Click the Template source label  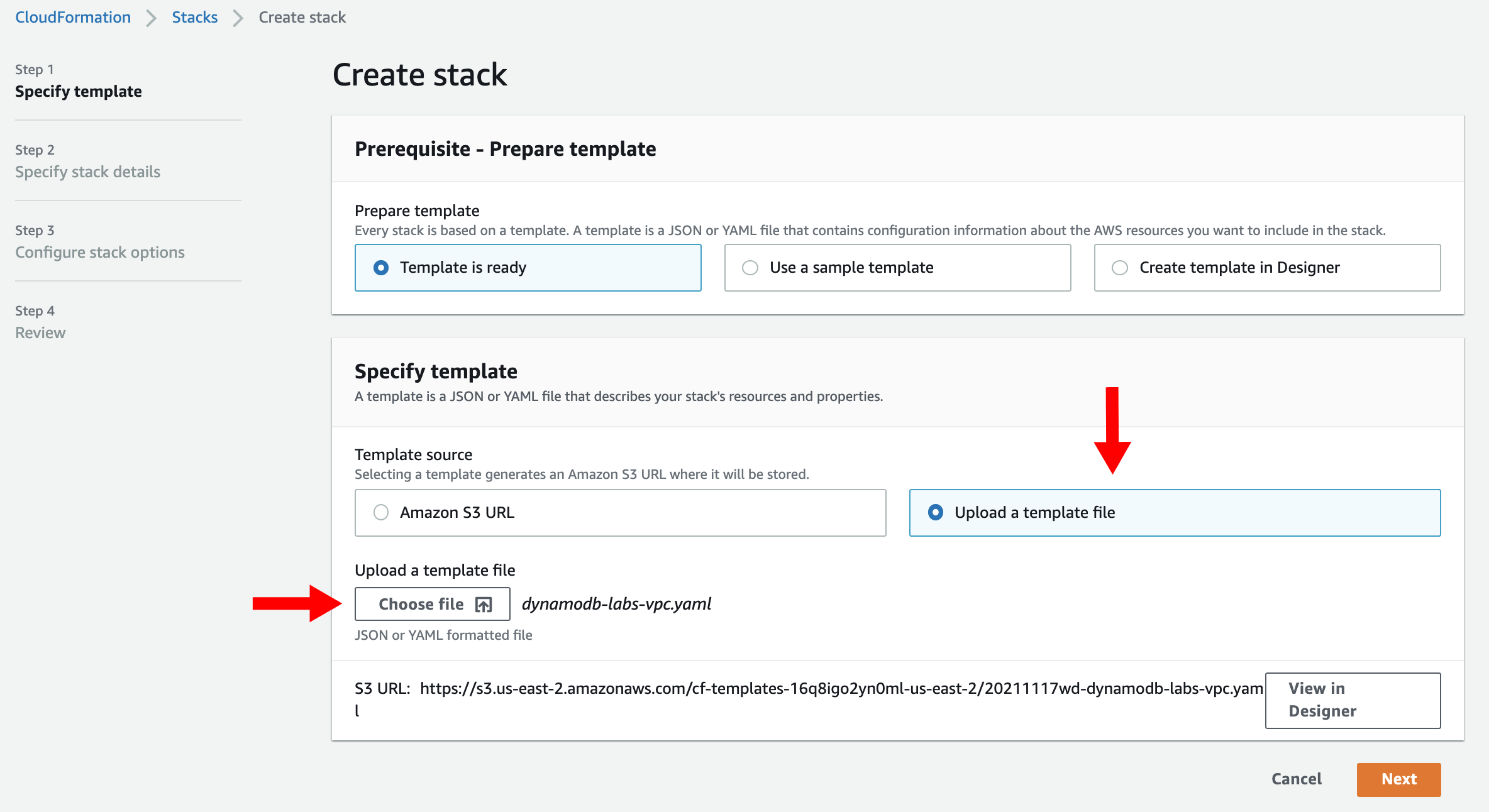coord(413,454)
